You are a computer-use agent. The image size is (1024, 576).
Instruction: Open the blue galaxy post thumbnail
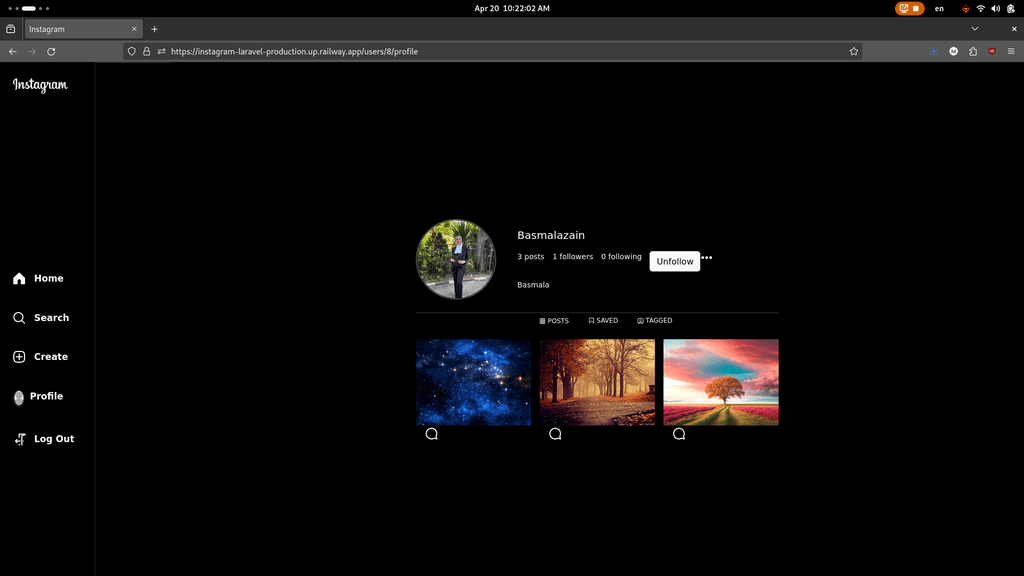[x=473, y=382]
